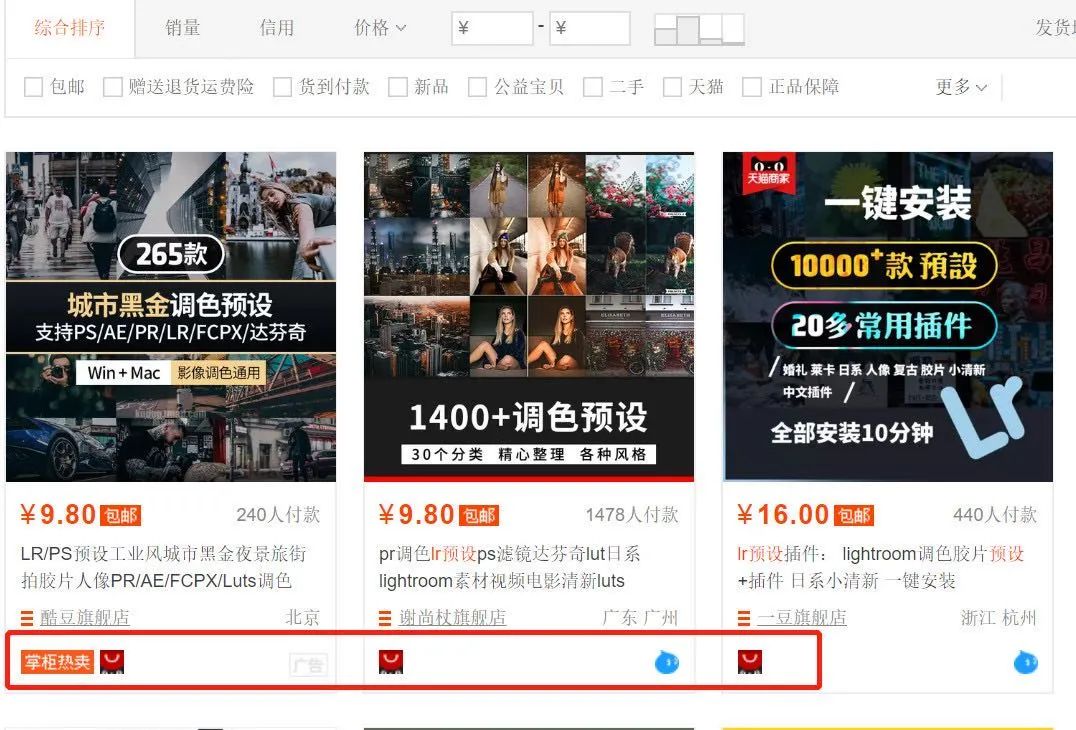Enable the 正品保障 checkbox
Screen dimensions: 1076x730
click(752, 87)
